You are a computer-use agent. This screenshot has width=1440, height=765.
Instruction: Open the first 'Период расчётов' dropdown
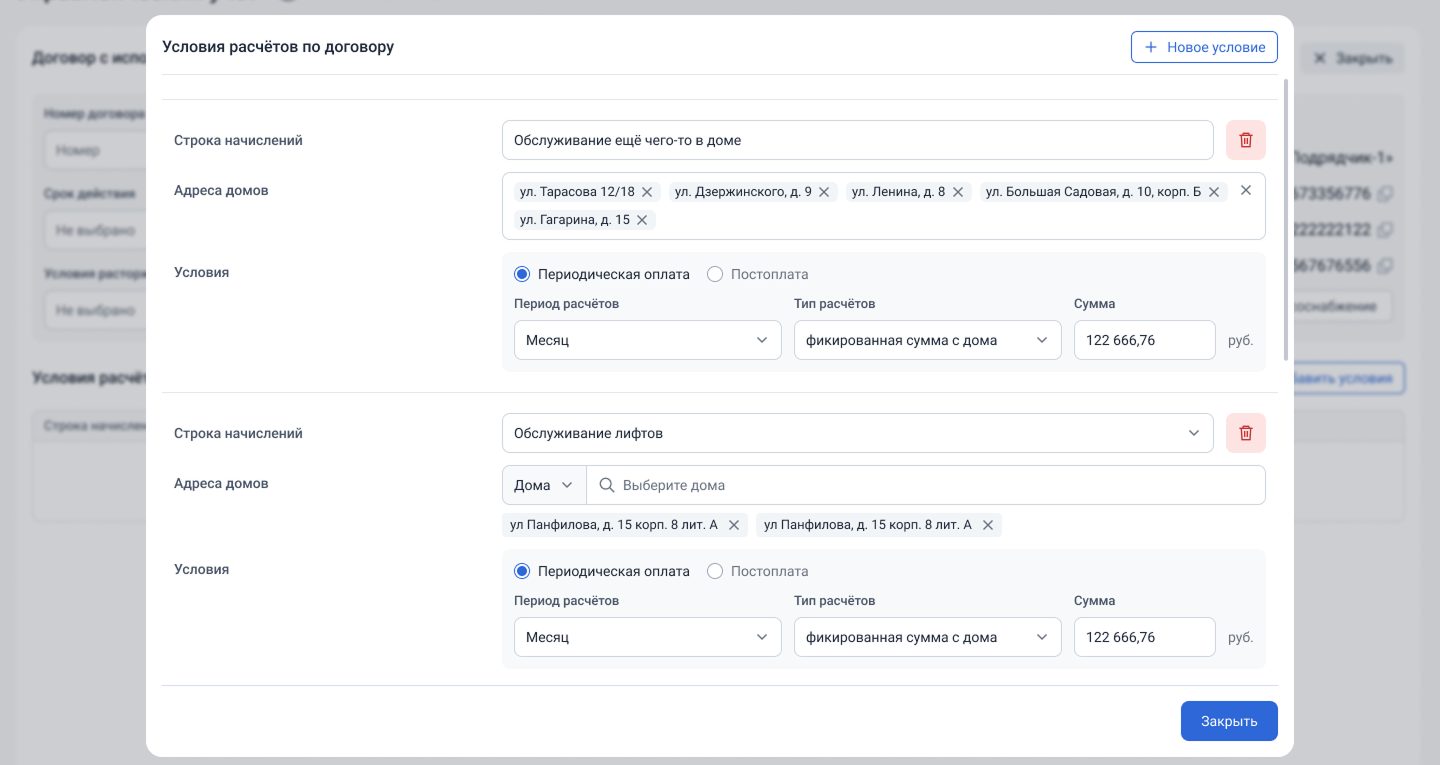tap(647, 340)
